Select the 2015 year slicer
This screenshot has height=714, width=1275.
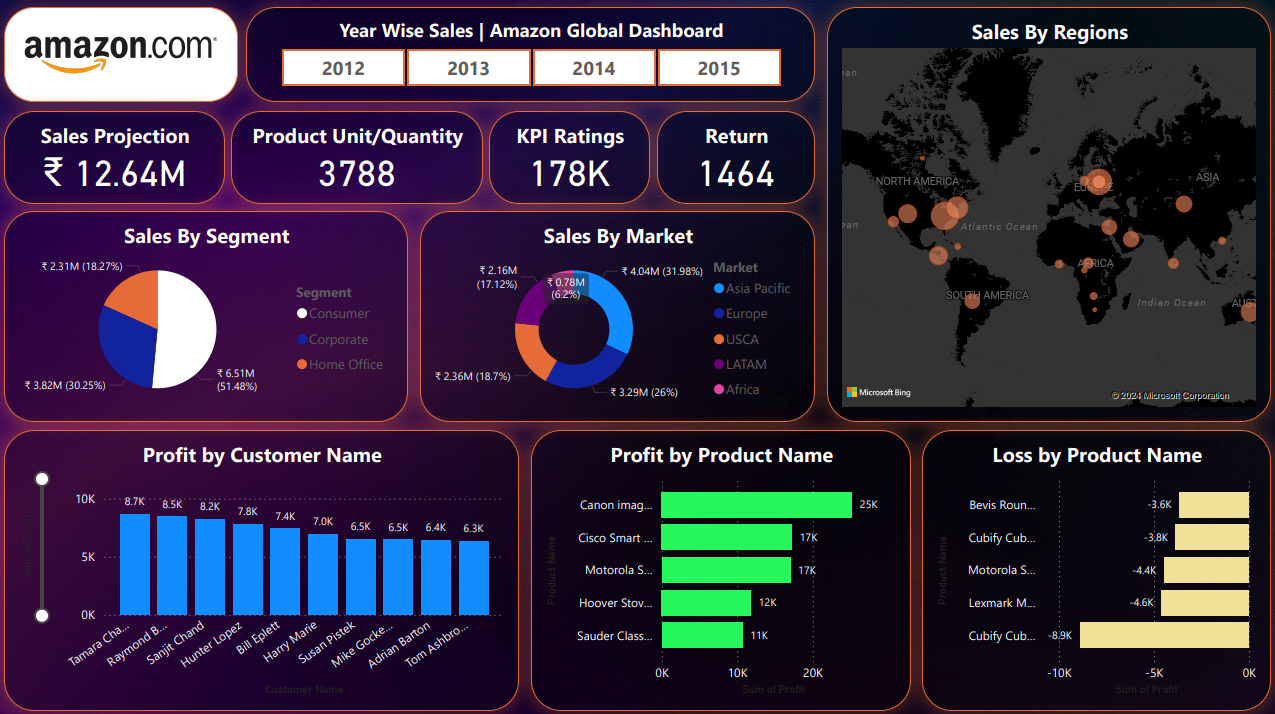pos(719,68)
